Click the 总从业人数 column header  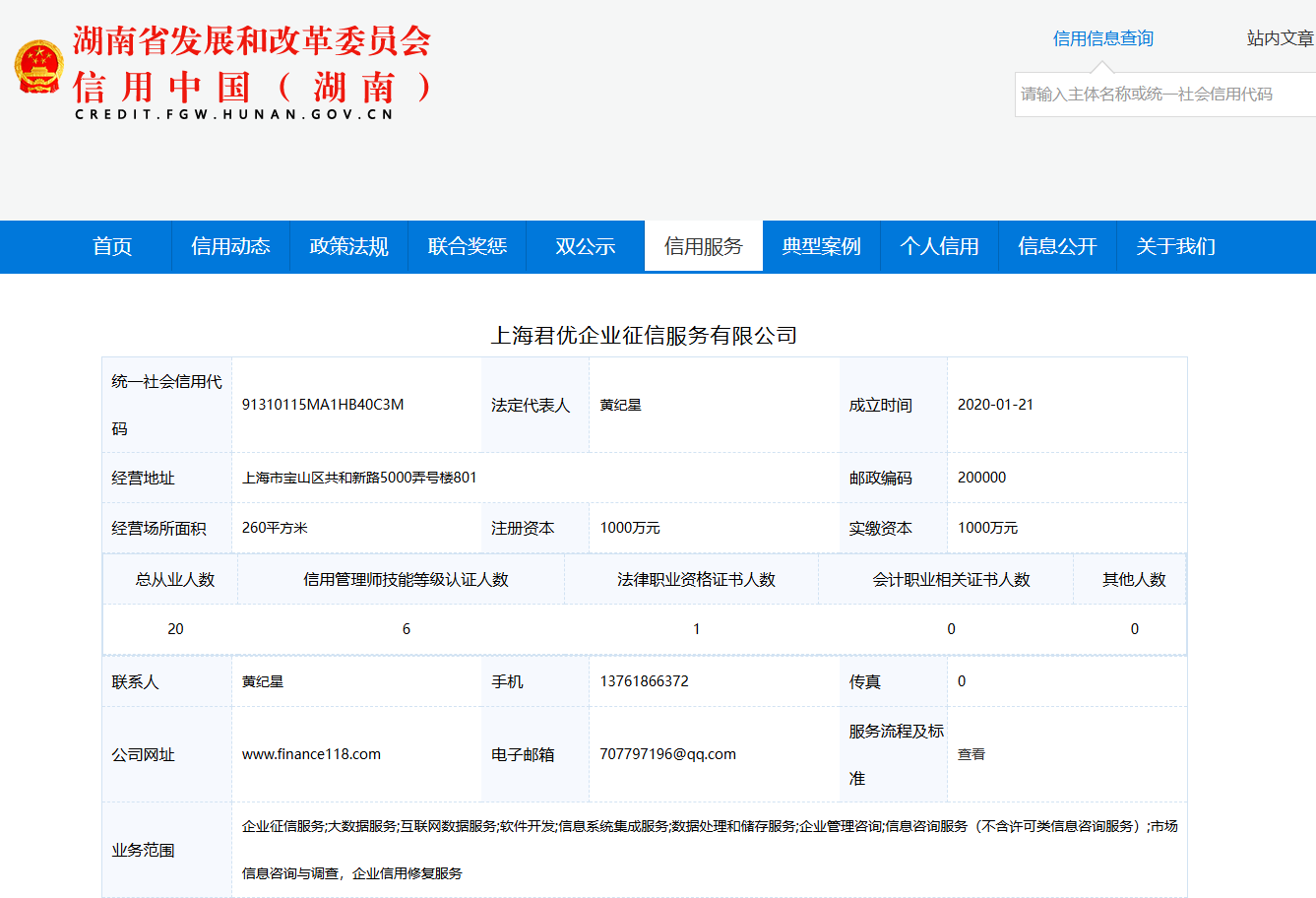click(x=174, y=580)
